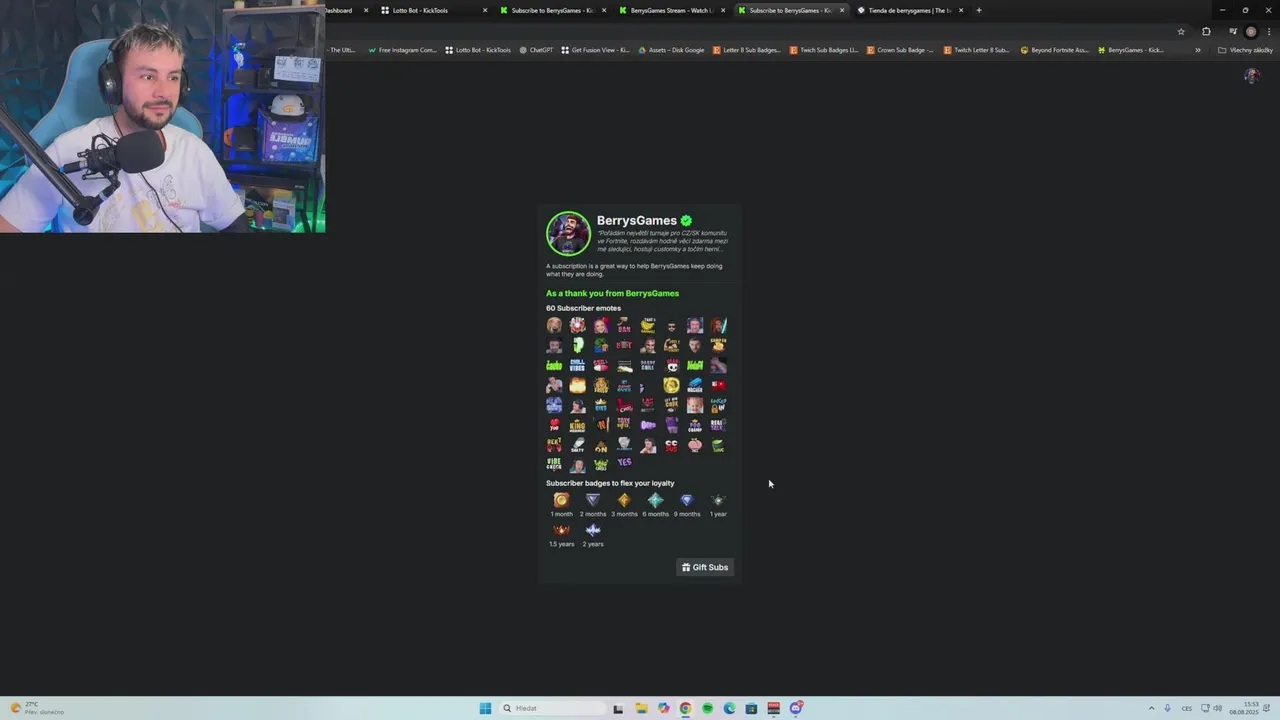Open the Chrome profile avatar

tap(1251, 31)
